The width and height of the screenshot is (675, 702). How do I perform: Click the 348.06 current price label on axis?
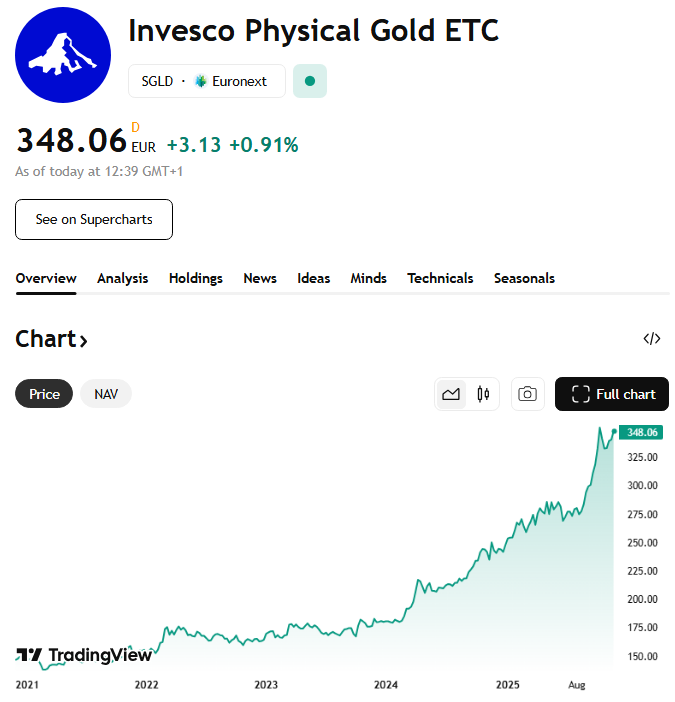641,432
